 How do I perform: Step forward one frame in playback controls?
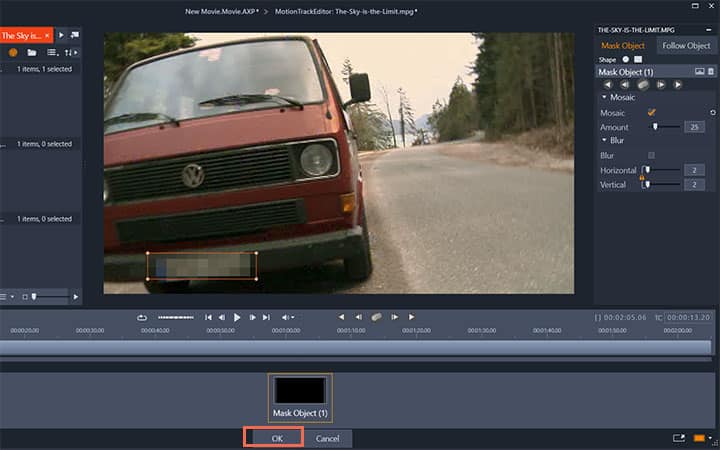click(x=253, y=317)
